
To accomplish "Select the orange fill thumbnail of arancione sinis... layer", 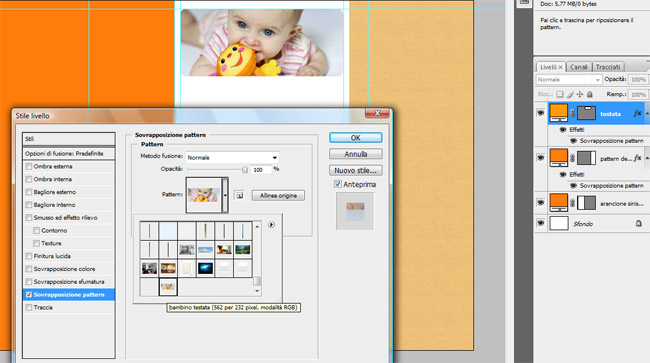I will point(558,203).
